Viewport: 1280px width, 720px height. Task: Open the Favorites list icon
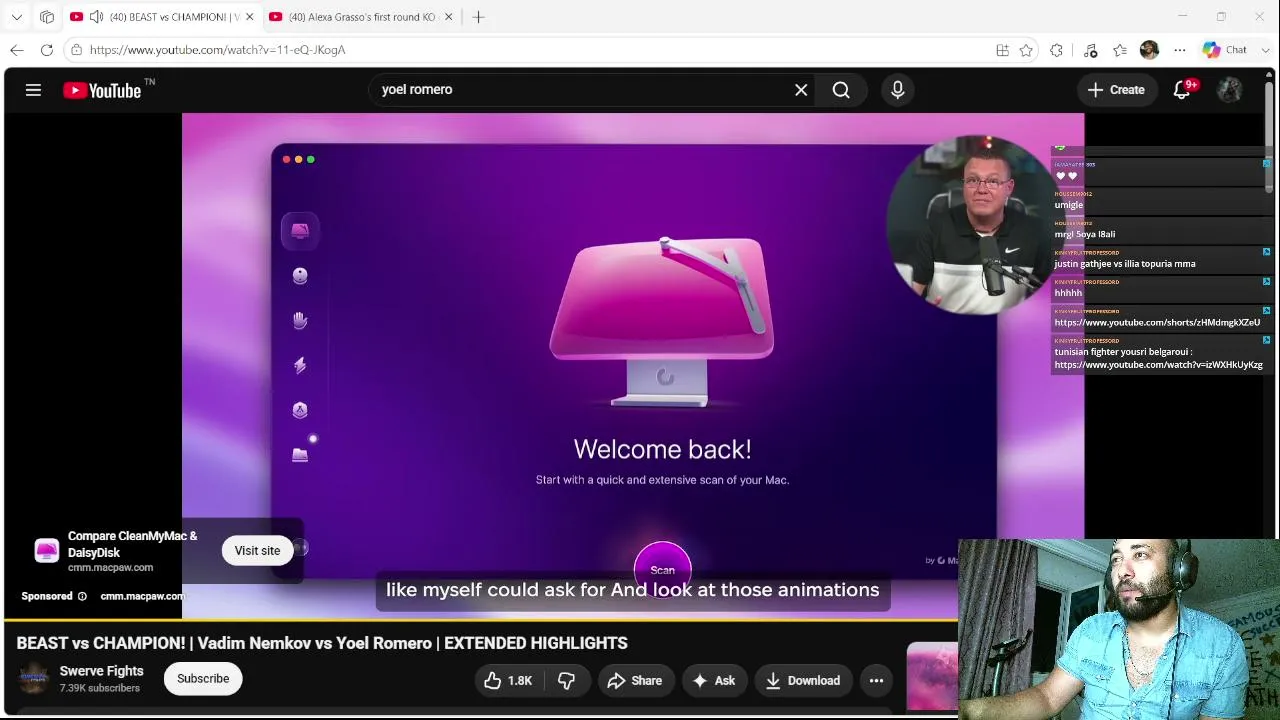[1120, 50]
